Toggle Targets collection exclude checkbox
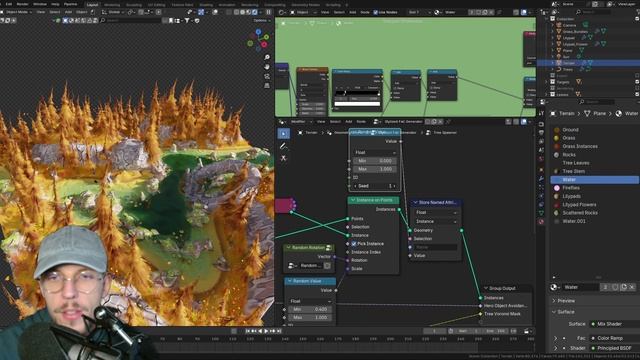This screenshot has width=640, height=360. pos(637,82)
